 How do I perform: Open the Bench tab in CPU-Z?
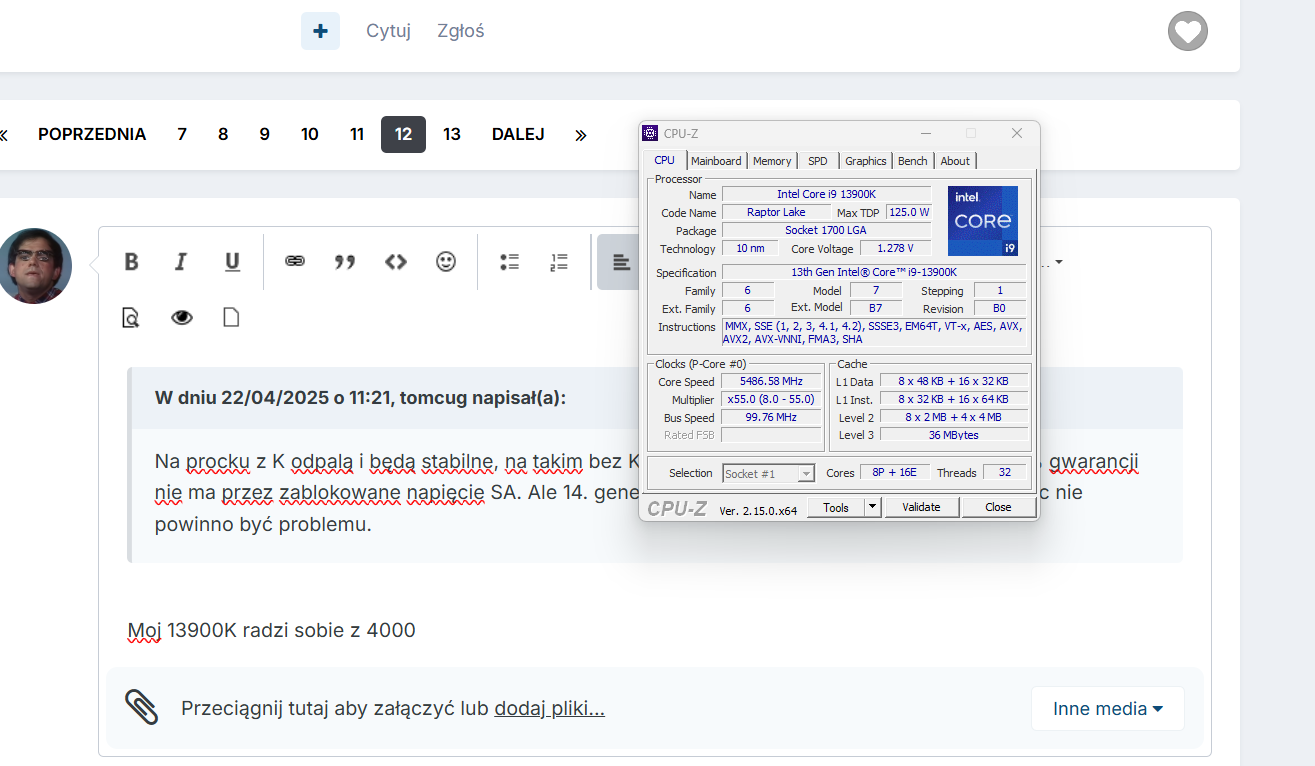click(912, 161)
